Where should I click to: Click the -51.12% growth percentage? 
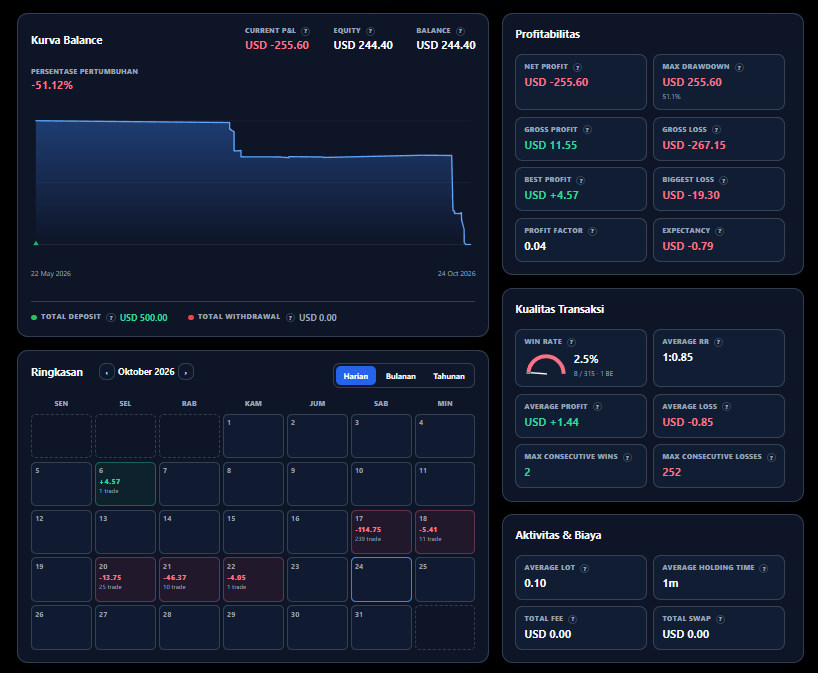tap(52, 86)
